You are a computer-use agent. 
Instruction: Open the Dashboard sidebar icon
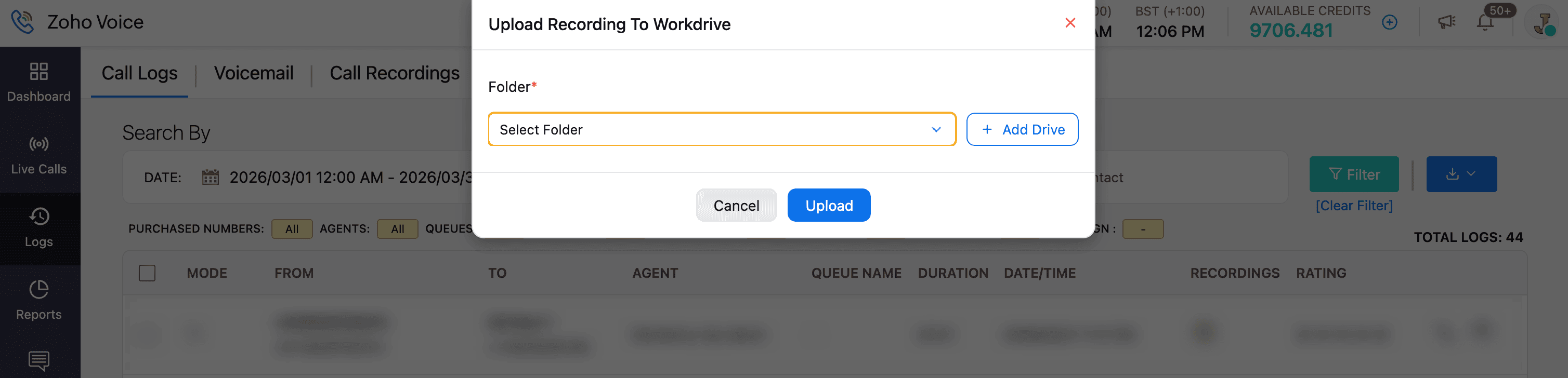[x=39, y=72]
